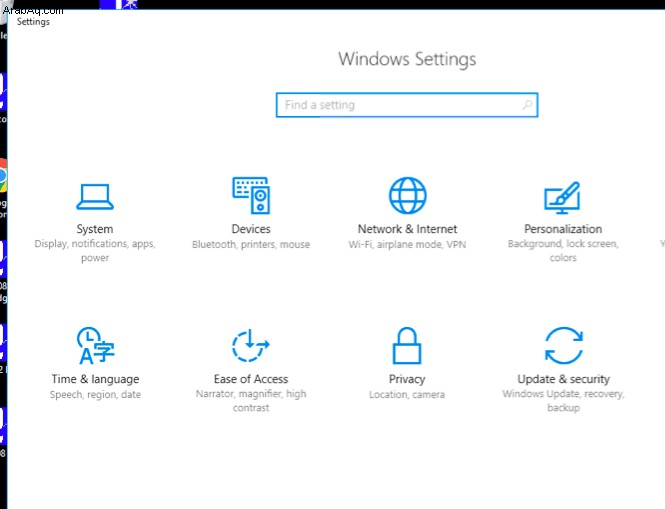The width and height of the screenshot is (665, 509).
Task: Open the Ease of Access icon
Action: click(251, 346)
